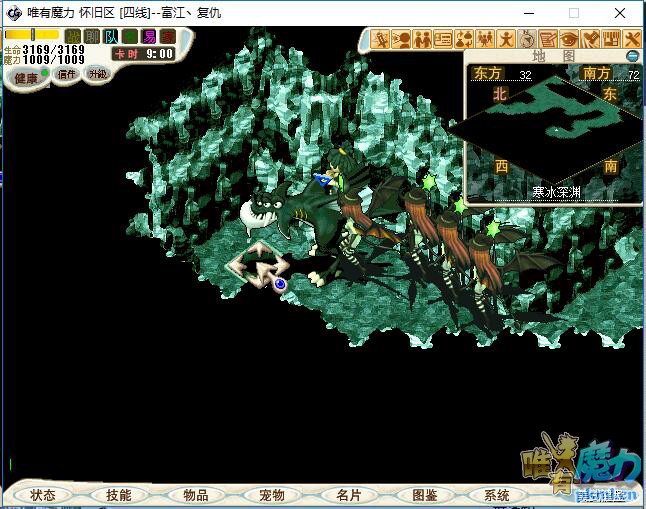Click the two-person party icon
The height and width of the screenshot is (509, 646).
pyautogui.click(x=423, y=39)
